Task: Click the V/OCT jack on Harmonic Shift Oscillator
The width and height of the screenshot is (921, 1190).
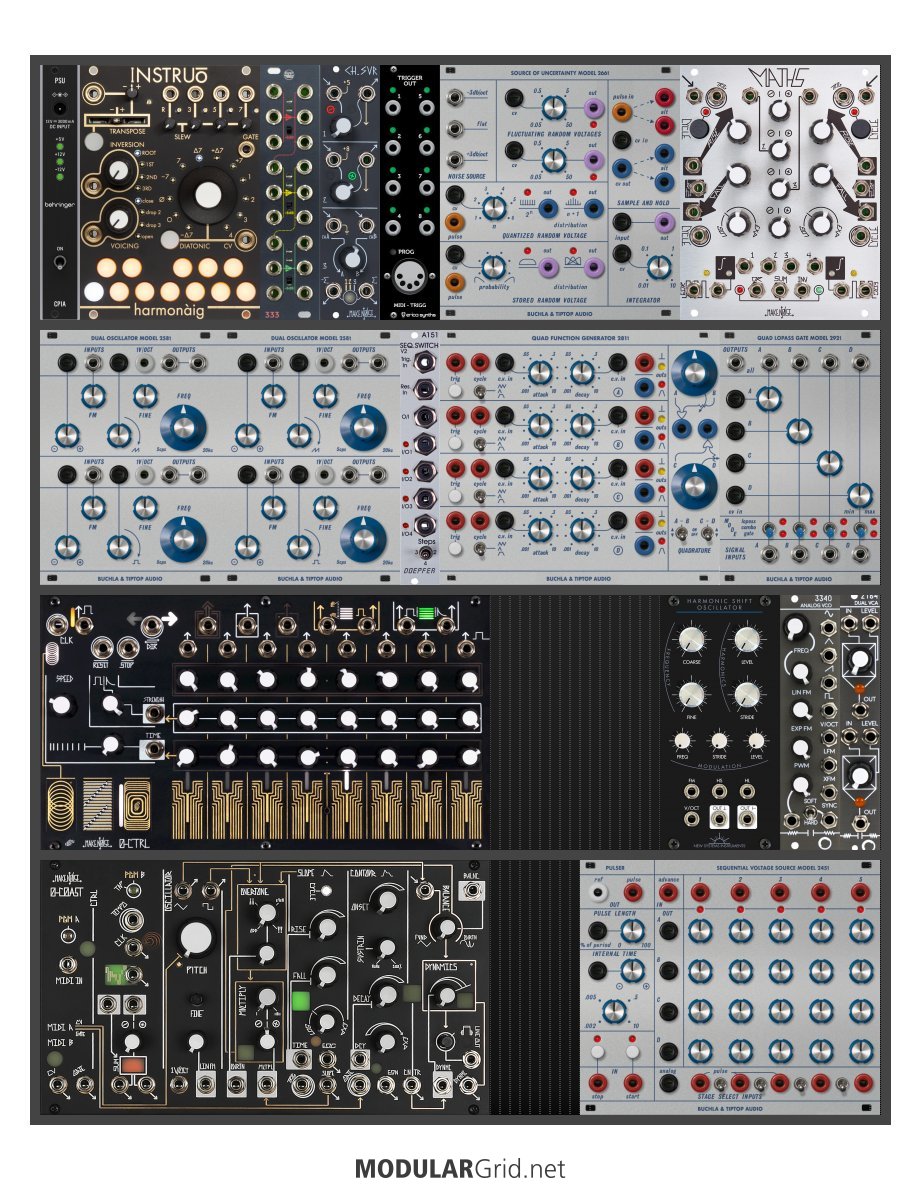Action: tap(692, 817)
